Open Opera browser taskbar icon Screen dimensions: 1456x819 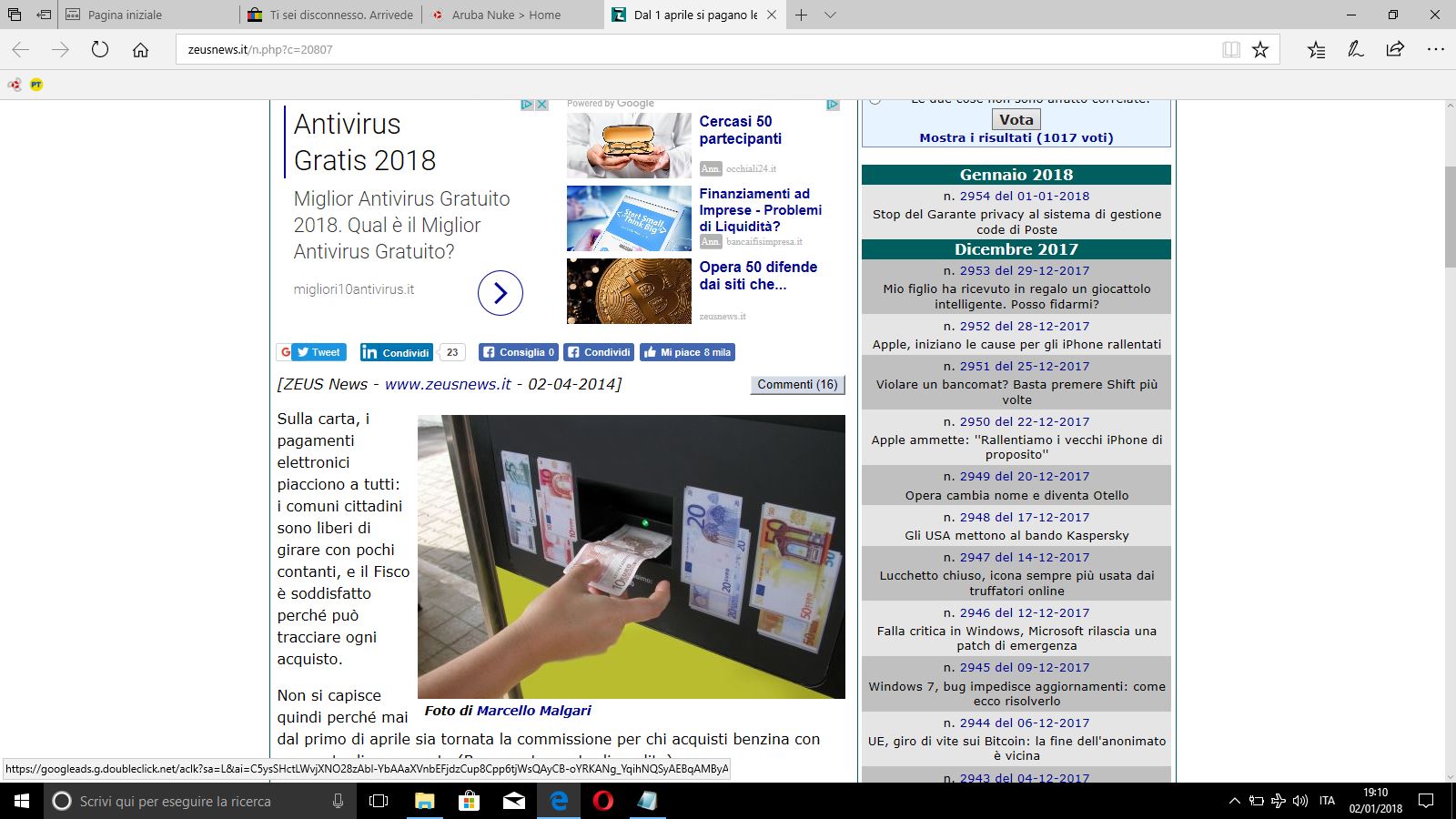pos(602,801)
